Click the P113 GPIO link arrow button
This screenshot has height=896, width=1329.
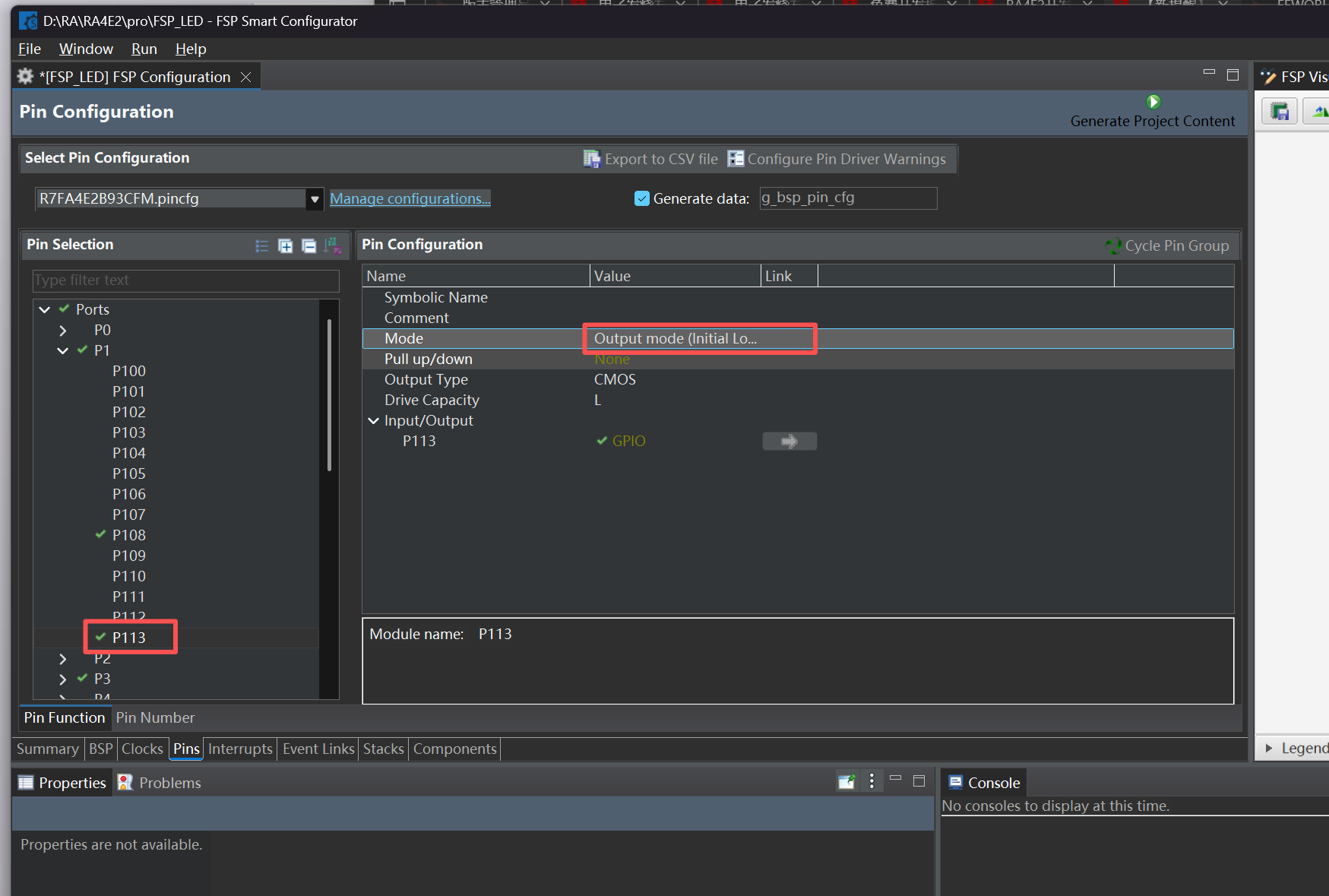(789, 442)
